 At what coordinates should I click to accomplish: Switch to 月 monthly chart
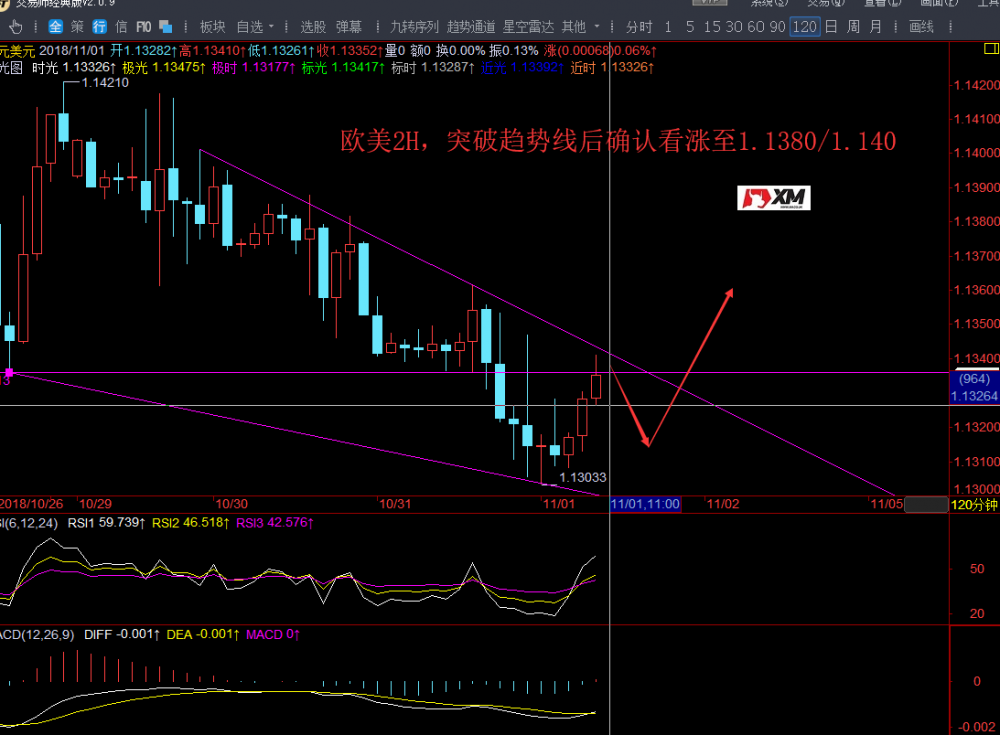click(876, 27)
